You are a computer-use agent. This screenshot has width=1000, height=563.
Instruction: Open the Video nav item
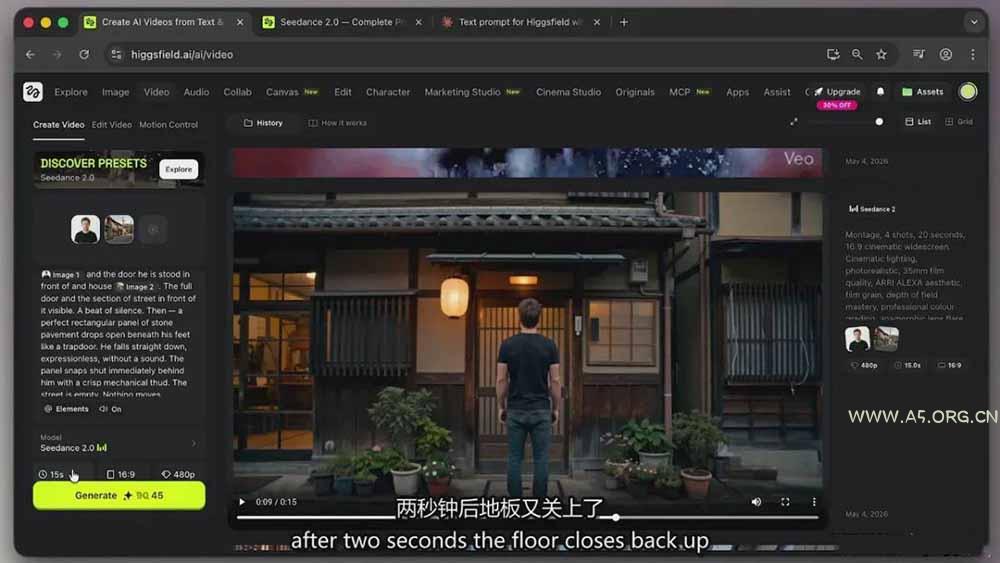point(156,92)
